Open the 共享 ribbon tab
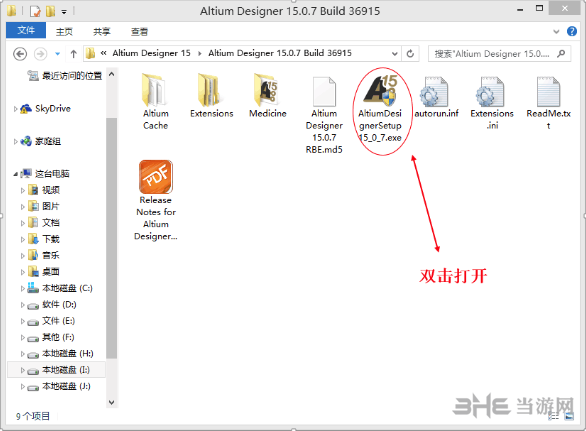This screenshot has height=431, width=586. 102,32
